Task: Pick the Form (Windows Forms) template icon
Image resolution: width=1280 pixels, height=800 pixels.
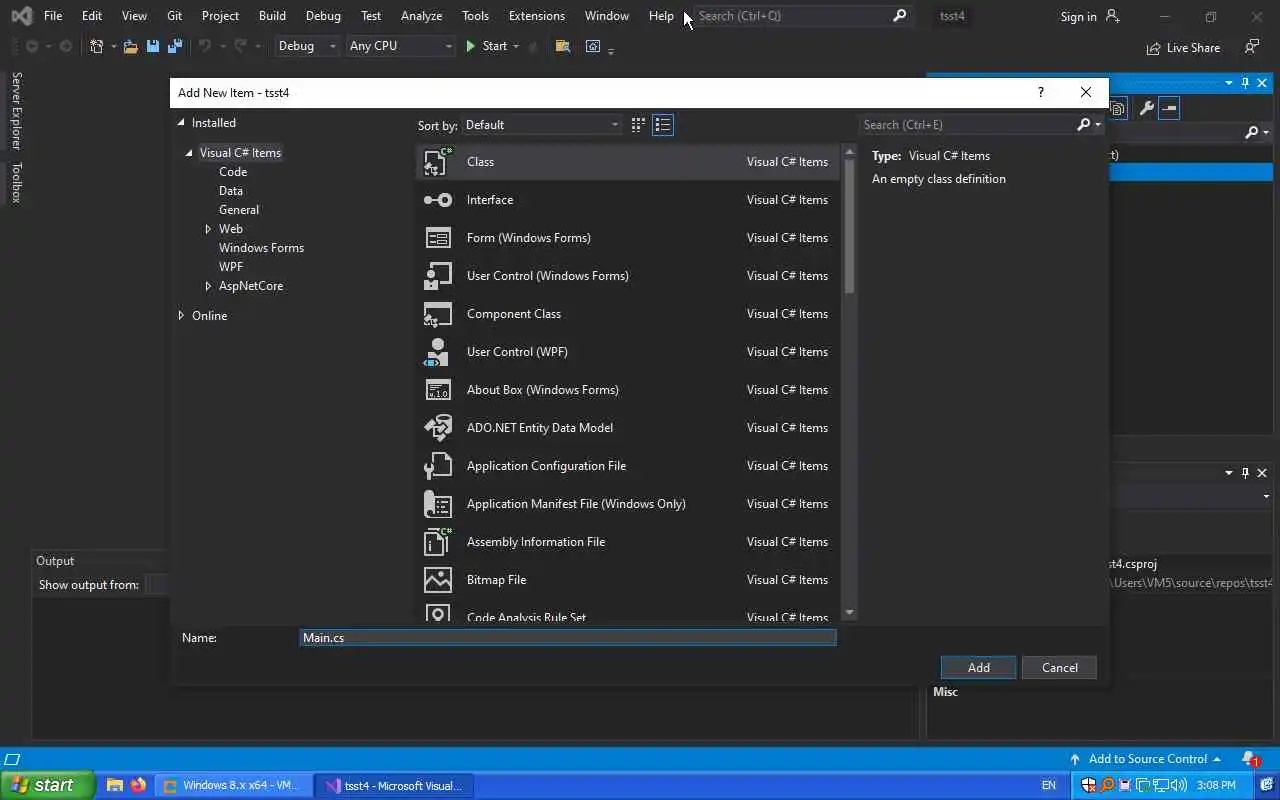Action: [438, 238]
